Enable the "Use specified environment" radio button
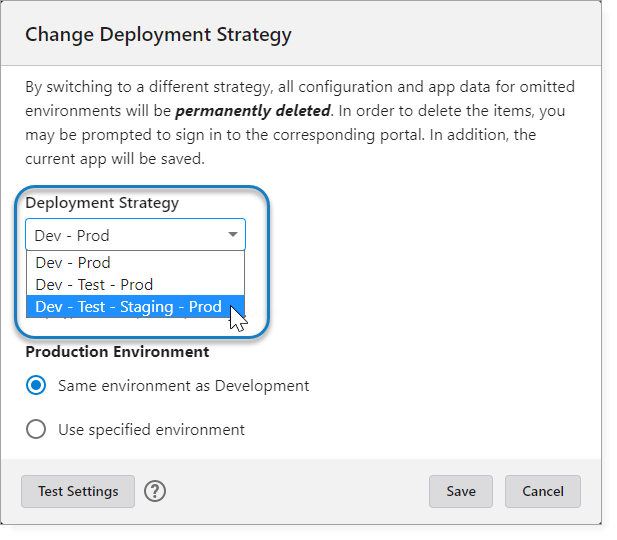The image size is (617, 540). (36, 429)
